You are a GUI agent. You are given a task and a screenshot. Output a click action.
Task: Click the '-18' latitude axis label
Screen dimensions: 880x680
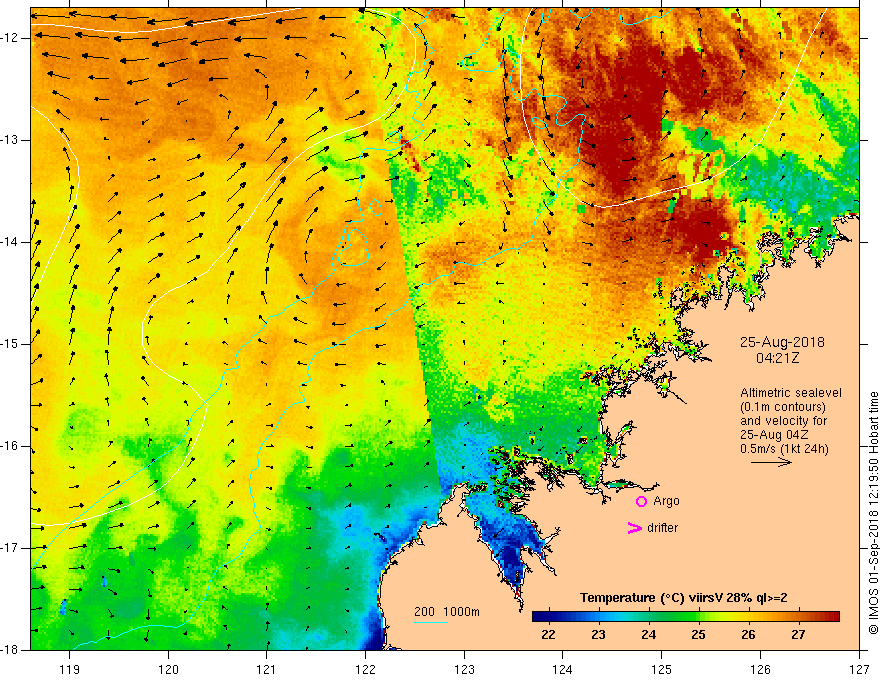point(11,650)
